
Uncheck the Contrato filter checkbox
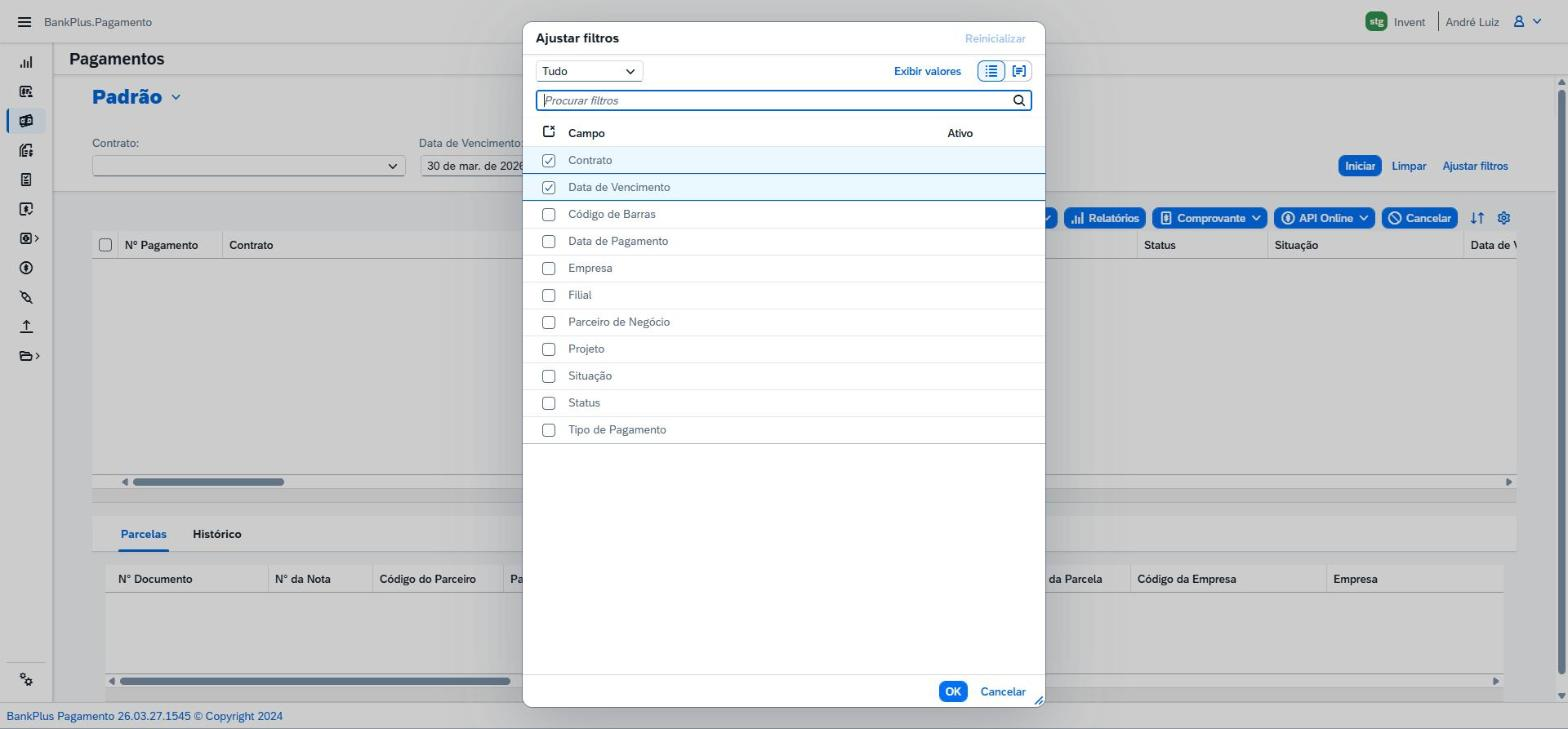(548, 161)
